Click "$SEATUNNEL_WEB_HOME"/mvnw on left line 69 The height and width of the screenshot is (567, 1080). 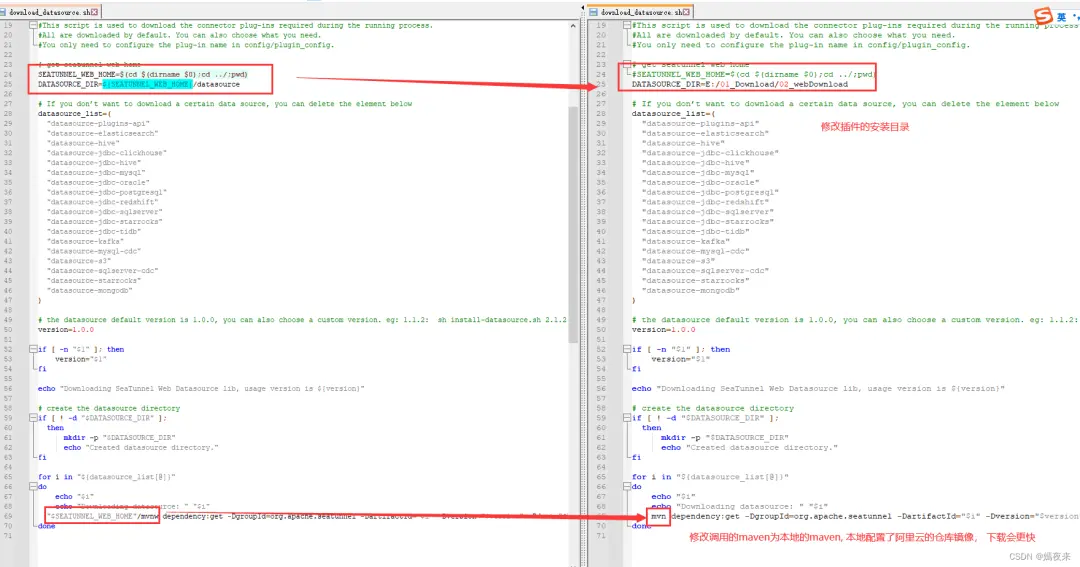click(x=103, y=516)
